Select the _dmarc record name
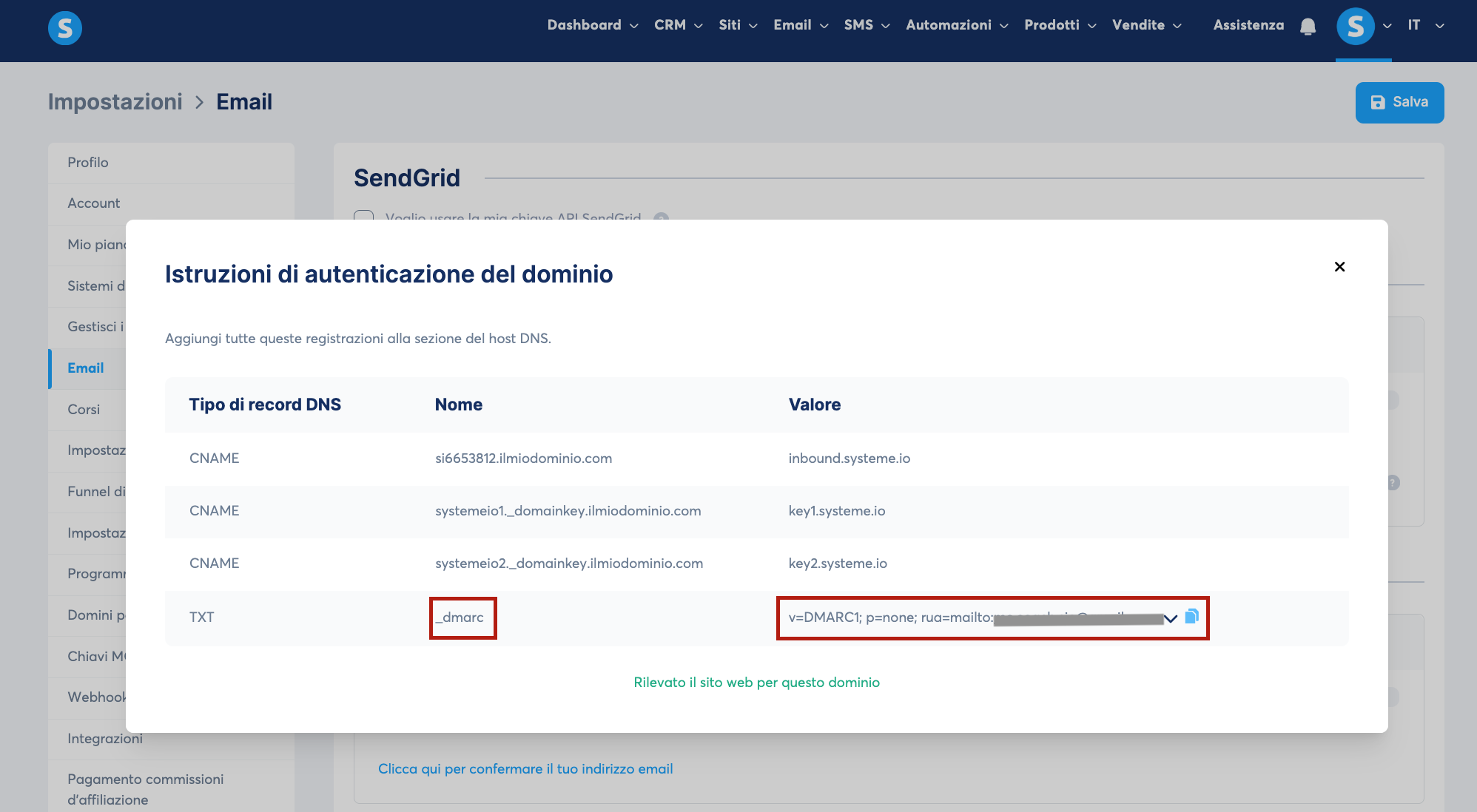The image size is (1477, 812). tap(460, 618)
